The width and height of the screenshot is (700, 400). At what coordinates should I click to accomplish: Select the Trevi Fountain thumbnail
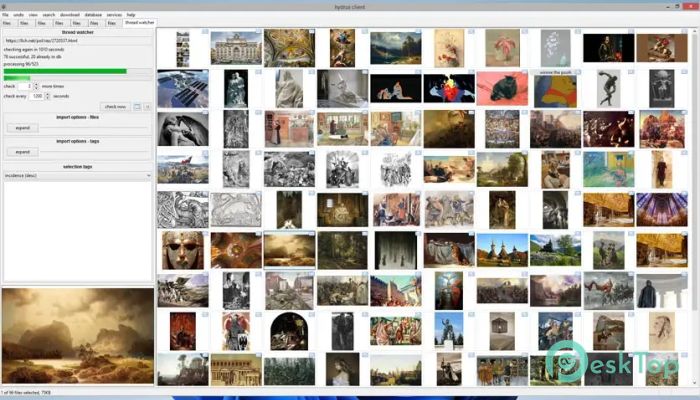pos(236,48)
